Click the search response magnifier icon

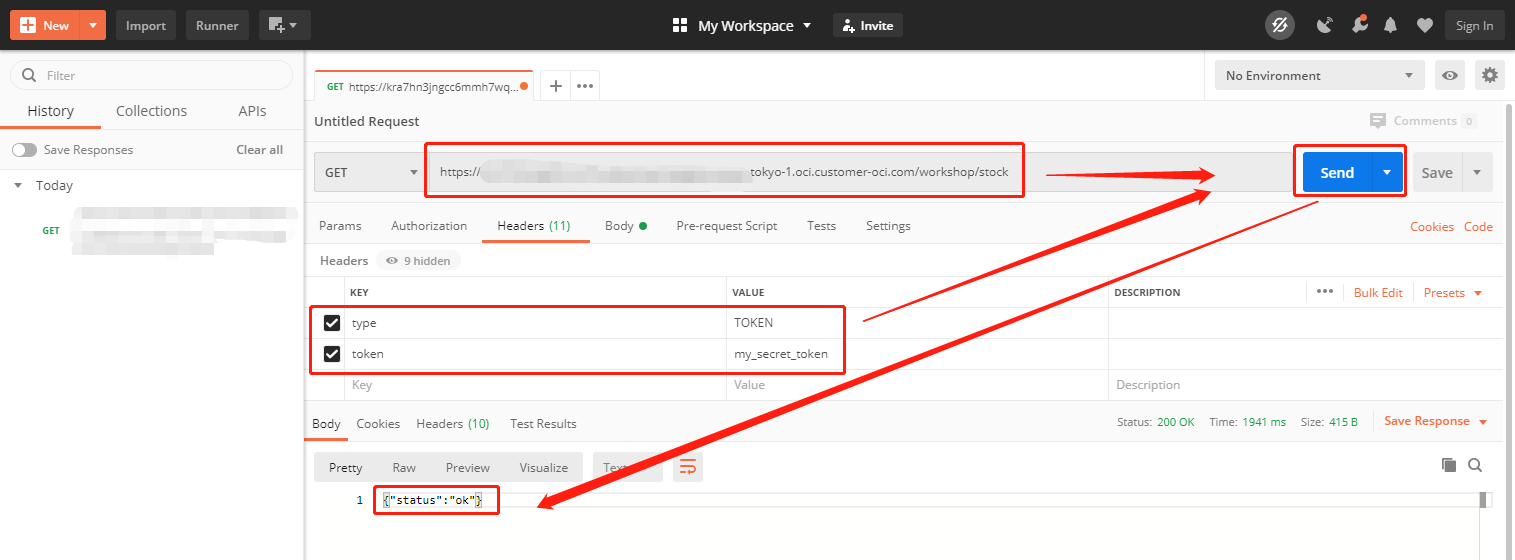point(1475,465)
